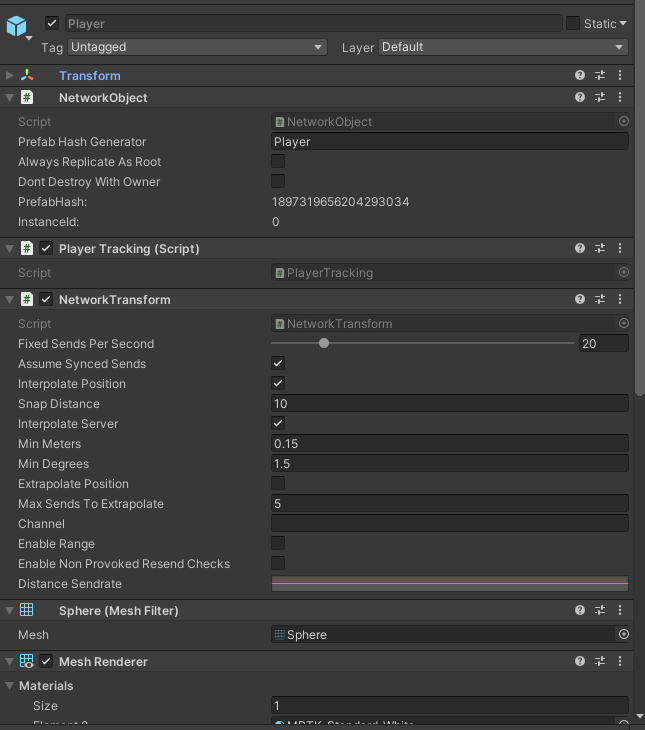The width and height of the screenshot is (645, 730).
Task: Toggle the Static checkbox
Action: coord(573,23)
